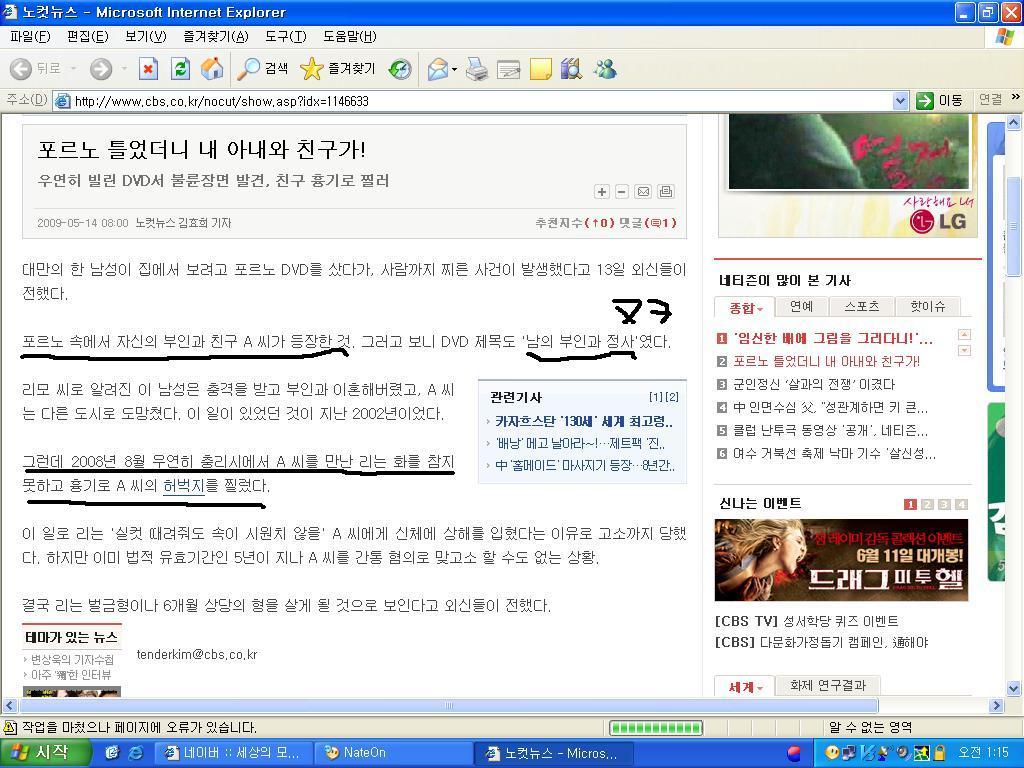The height and width of the screenshot is (768, 1024).
Task: Open the 변상욱의 기자수첩 link
Action: click(72, 660)
